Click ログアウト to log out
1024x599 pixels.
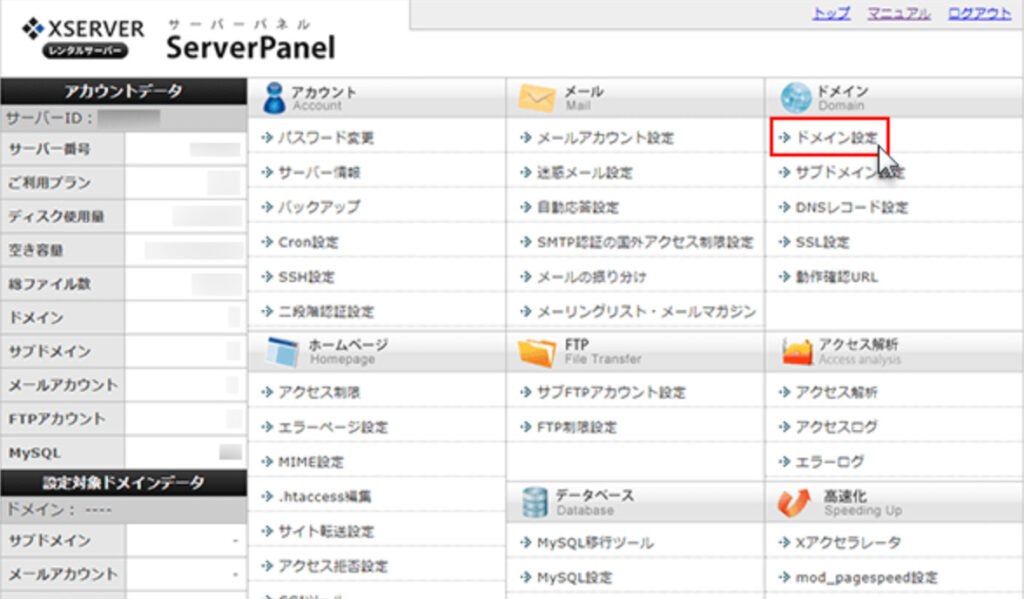(x=979, y=13)
